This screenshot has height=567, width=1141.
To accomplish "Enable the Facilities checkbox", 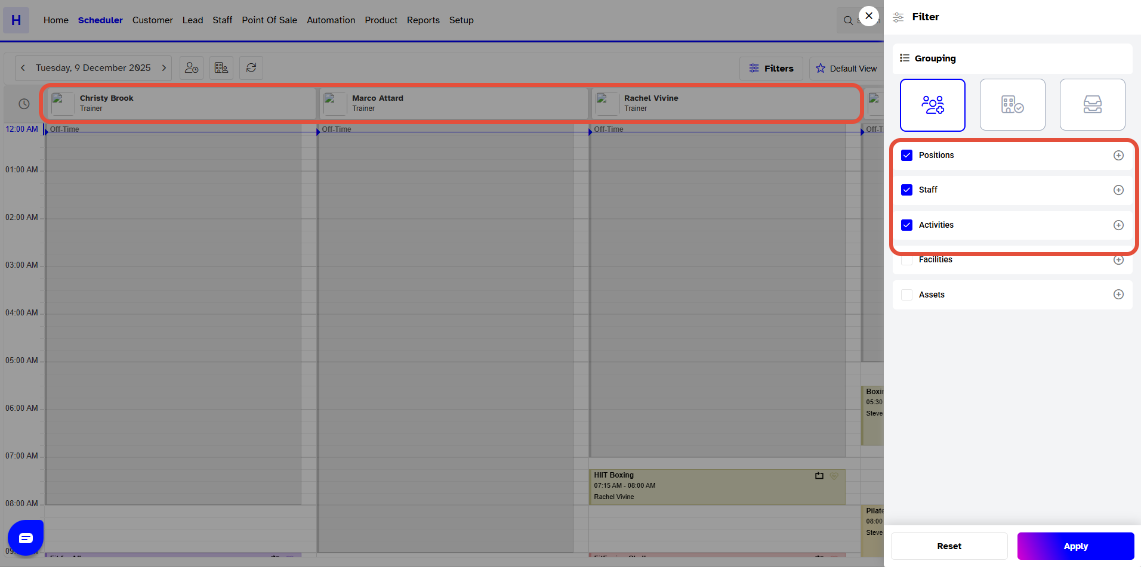I will tap(907, 260).
